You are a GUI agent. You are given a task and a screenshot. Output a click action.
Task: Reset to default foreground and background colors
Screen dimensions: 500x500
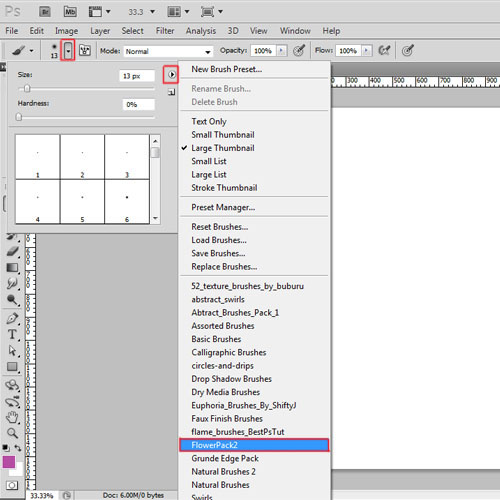(6, 448)
